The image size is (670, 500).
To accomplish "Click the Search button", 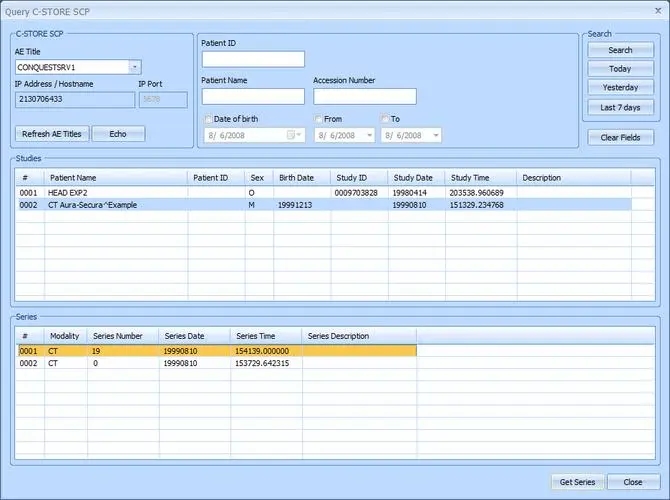I will click(620, 50).
